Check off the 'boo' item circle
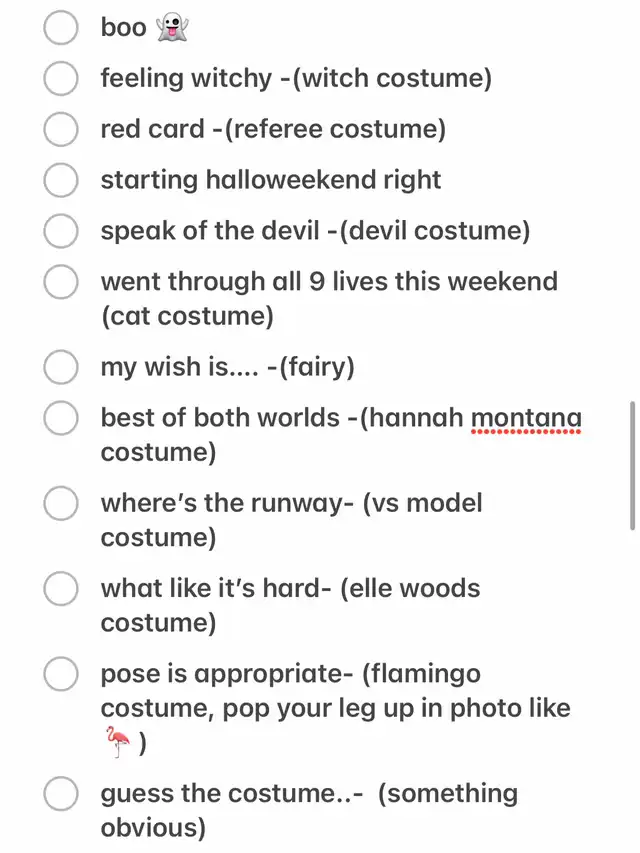Image resolution: width=640 pixels, height=853 pixels. (x=61, y=27)
